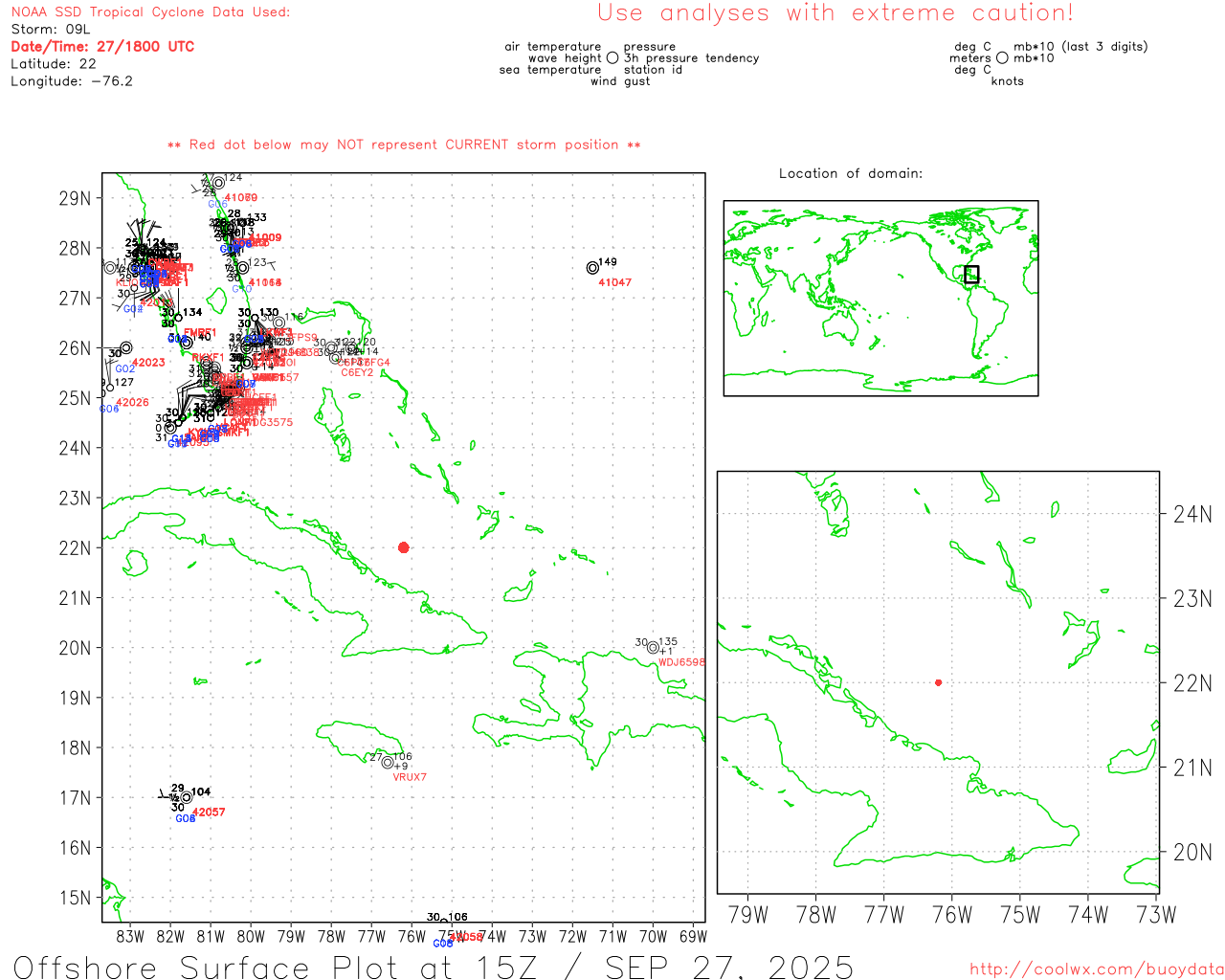Click the wave legend circle beside mb*10
Image resolution: width=1225 pixels, height=980 pixels.
(x=1002, y=57)
